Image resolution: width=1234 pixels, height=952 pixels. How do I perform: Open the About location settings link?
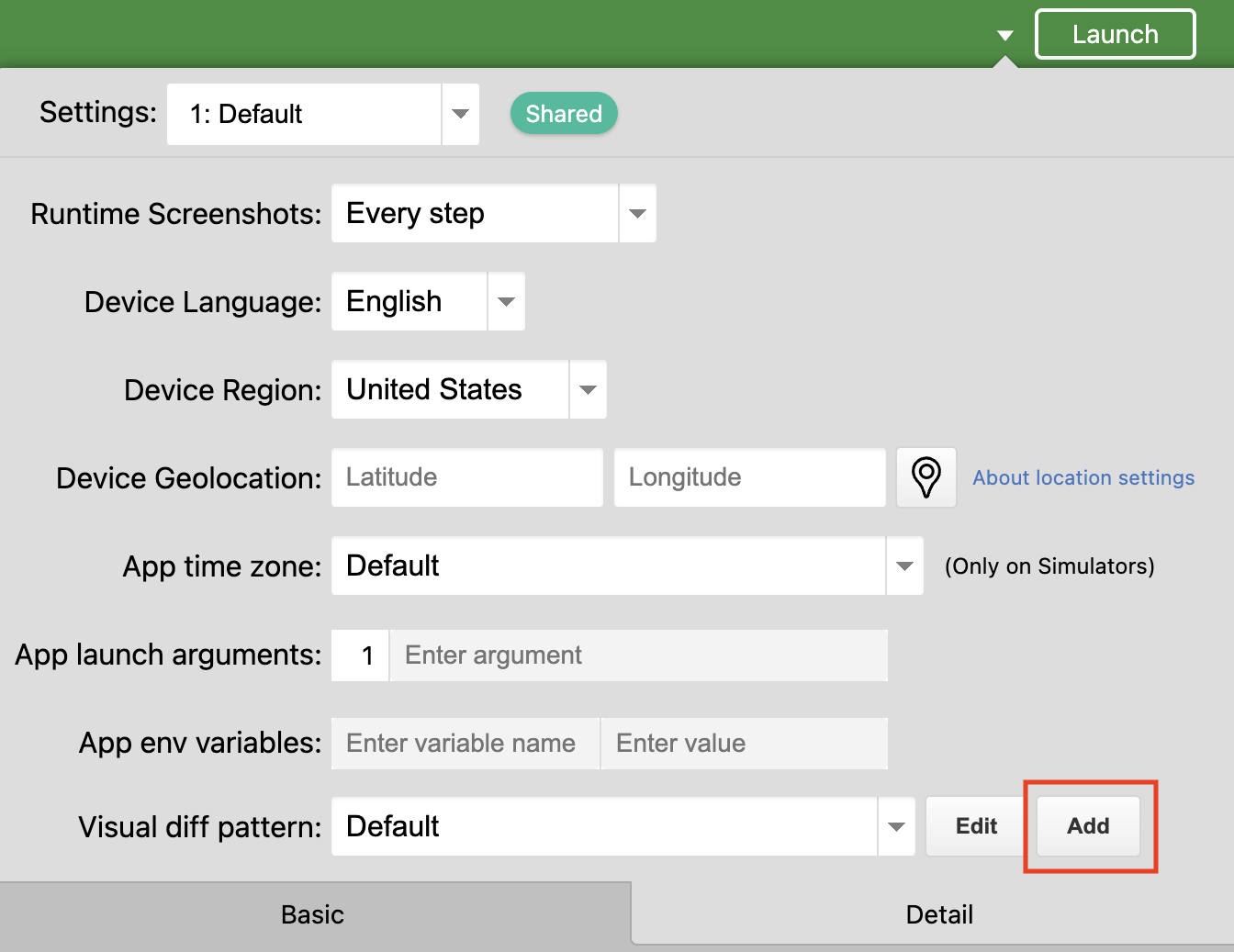click(x=1083, y=477)
